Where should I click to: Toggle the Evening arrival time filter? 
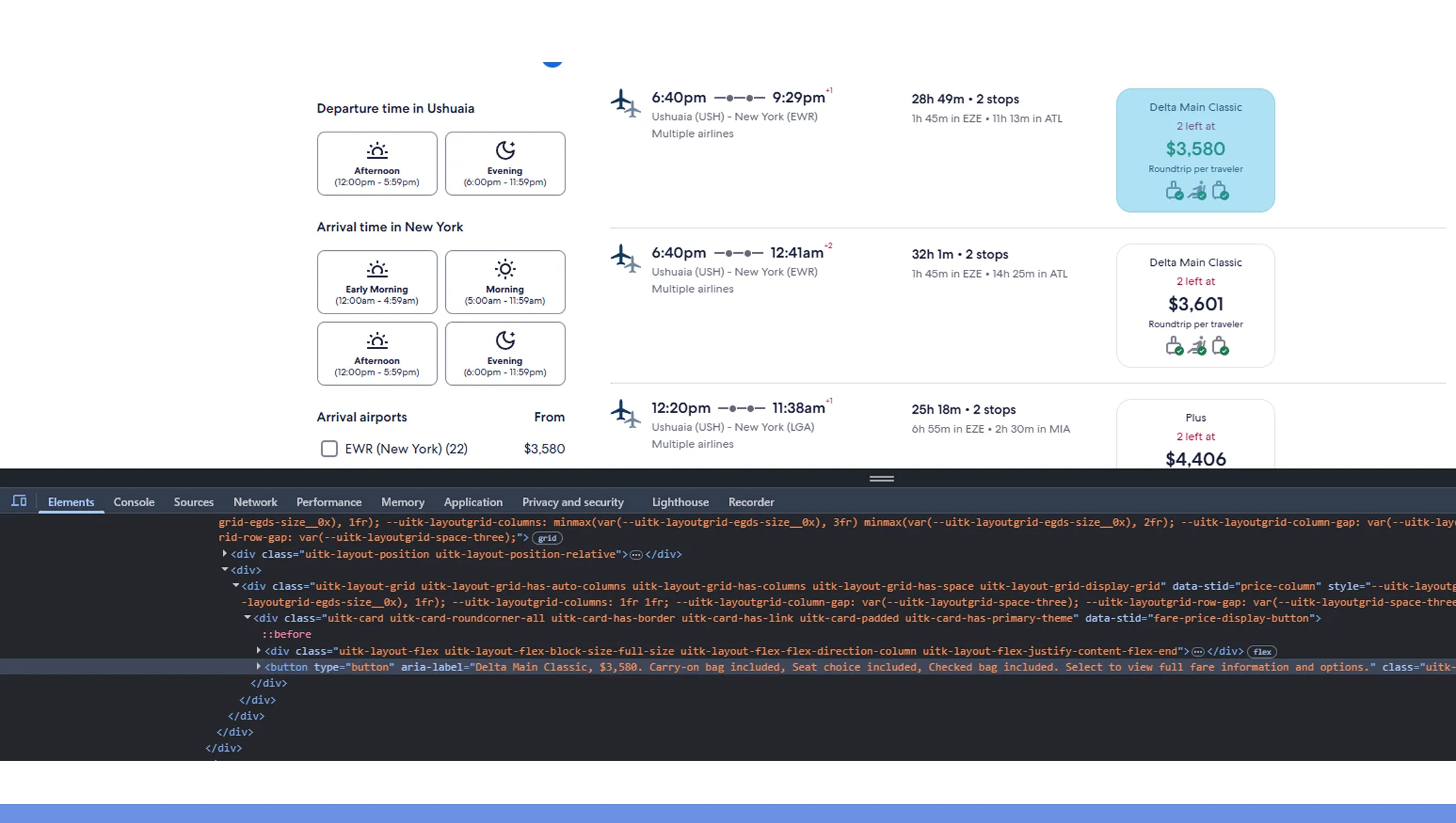pyautogui.click(x=505, y=354)
